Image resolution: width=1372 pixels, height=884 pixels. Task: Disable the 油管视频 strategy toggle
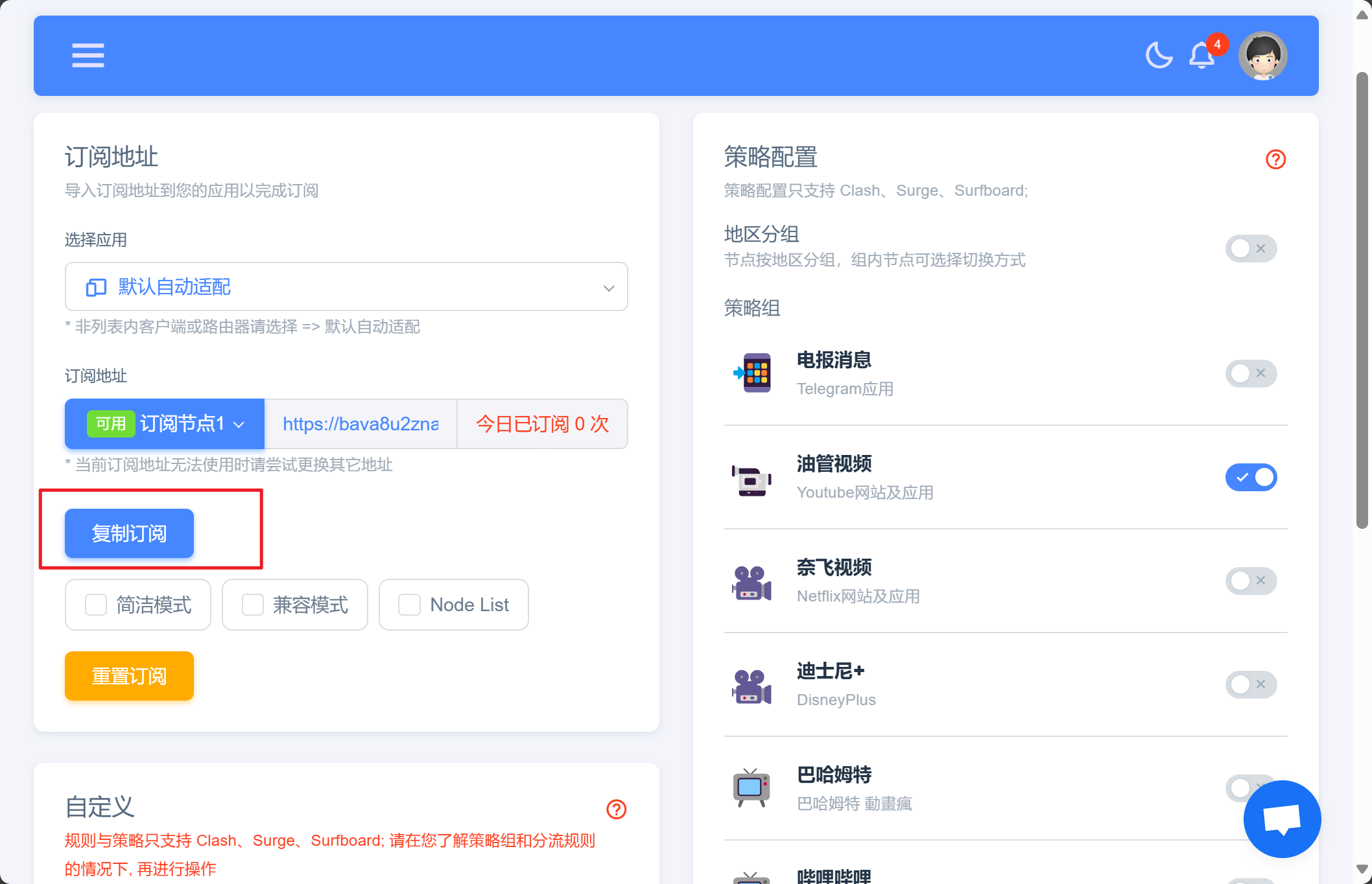tap(1251, 477)
